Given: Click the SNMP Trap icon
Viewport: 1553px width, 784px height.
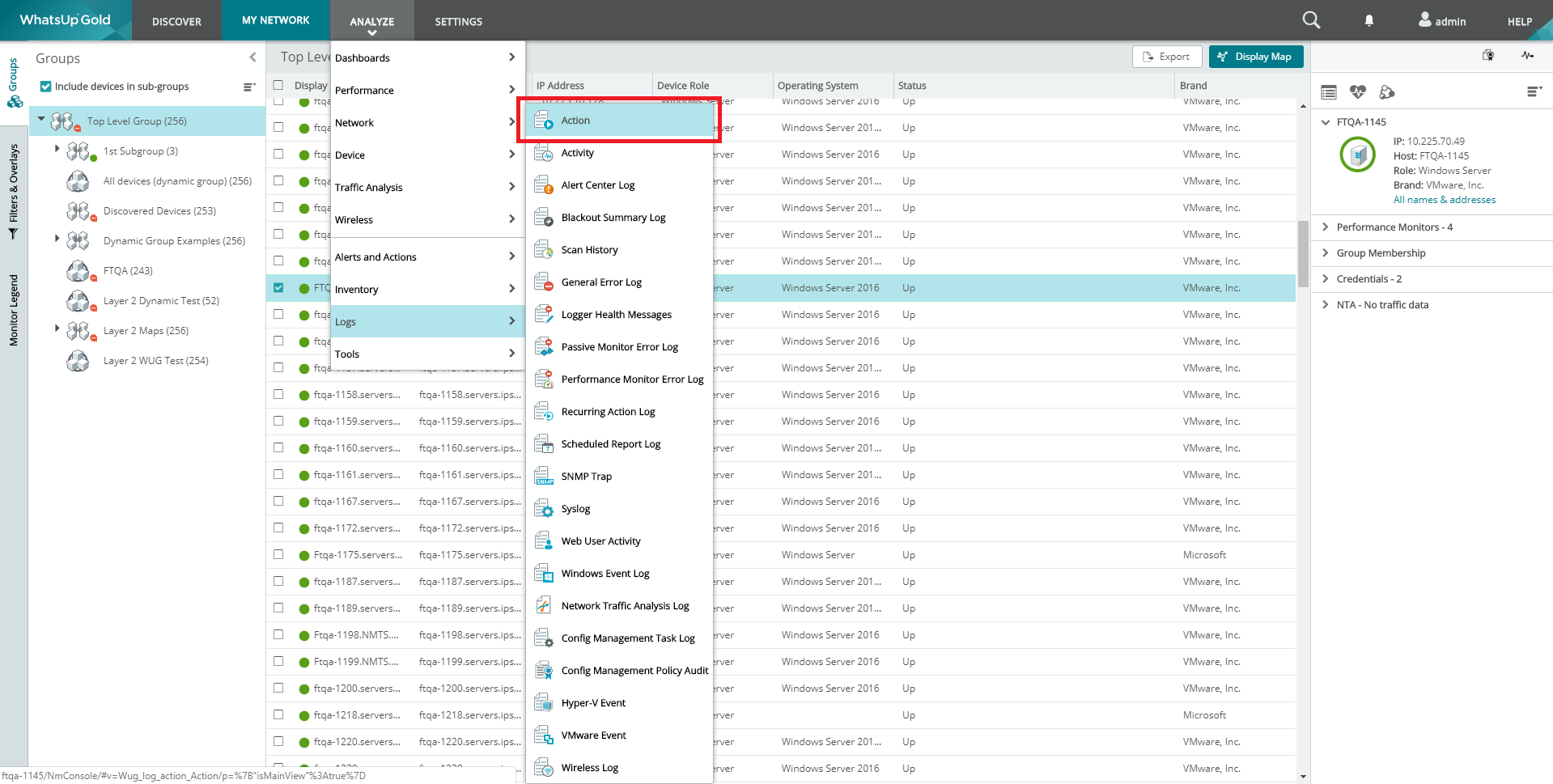Looking at the screenshot, I should click(x=544, y=477).
